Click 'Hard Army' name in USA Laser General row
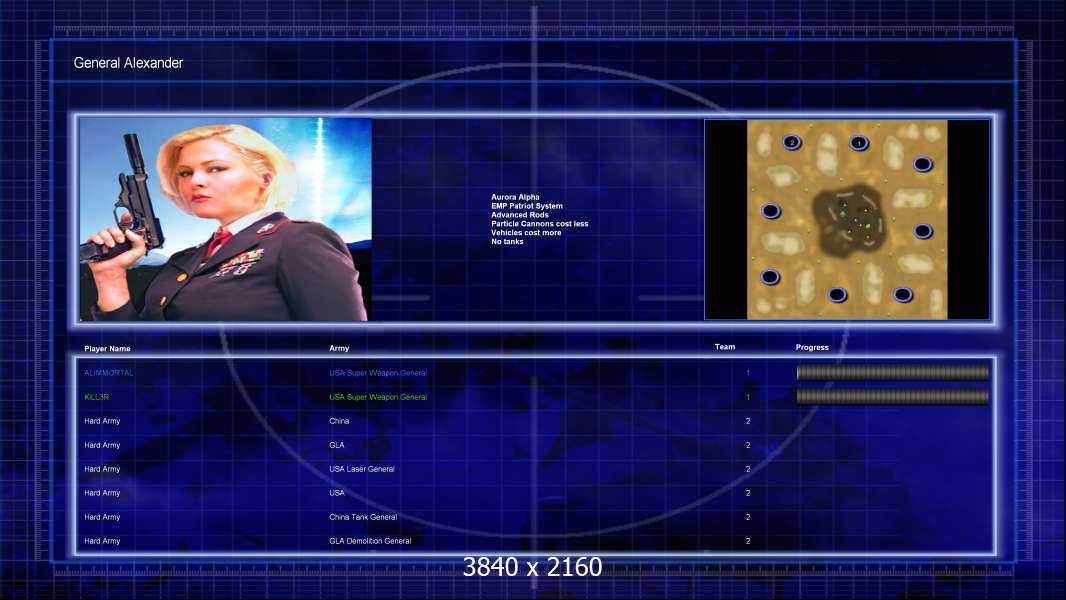This screenshot has height=600, width=1066. (102, 469)
